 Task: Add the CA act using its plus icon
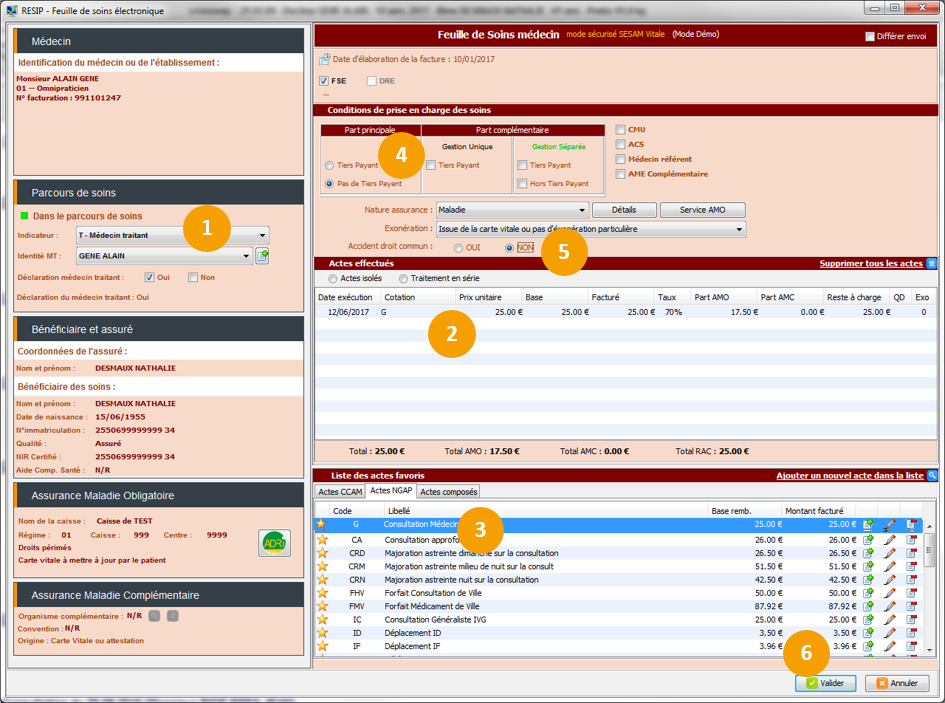(x=868, y=539)
